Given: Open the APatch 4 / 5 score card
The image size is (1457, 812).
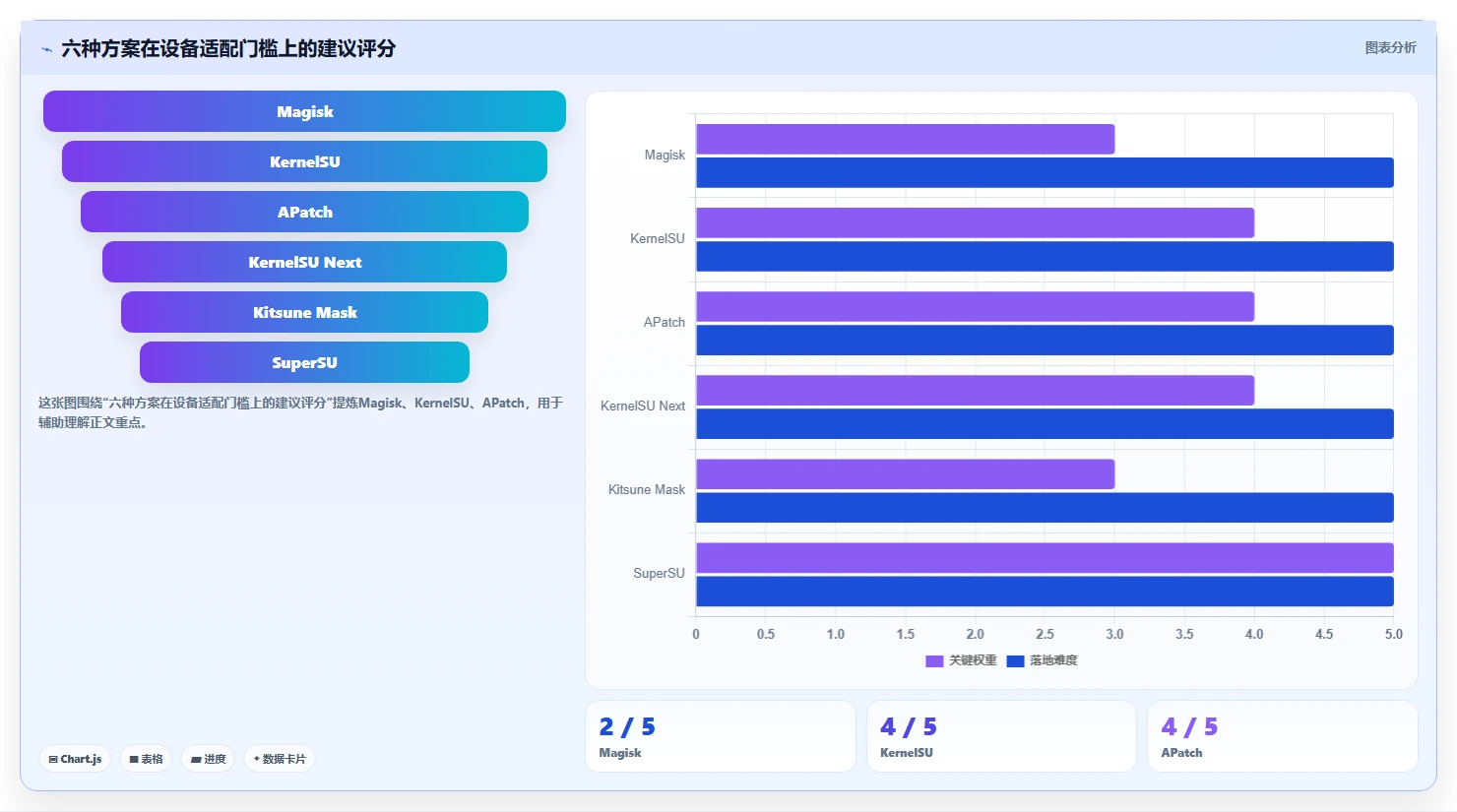Looking at the screenshot, I should pos(1282,736).
